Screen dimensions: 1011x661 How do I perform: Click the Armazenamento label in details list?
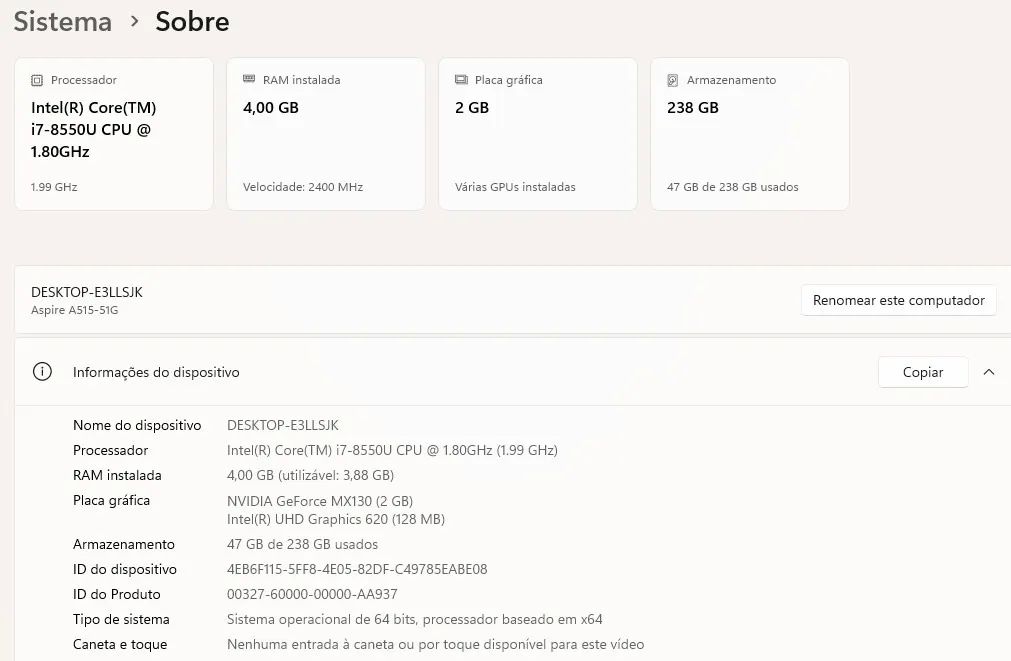click(124, 544)
